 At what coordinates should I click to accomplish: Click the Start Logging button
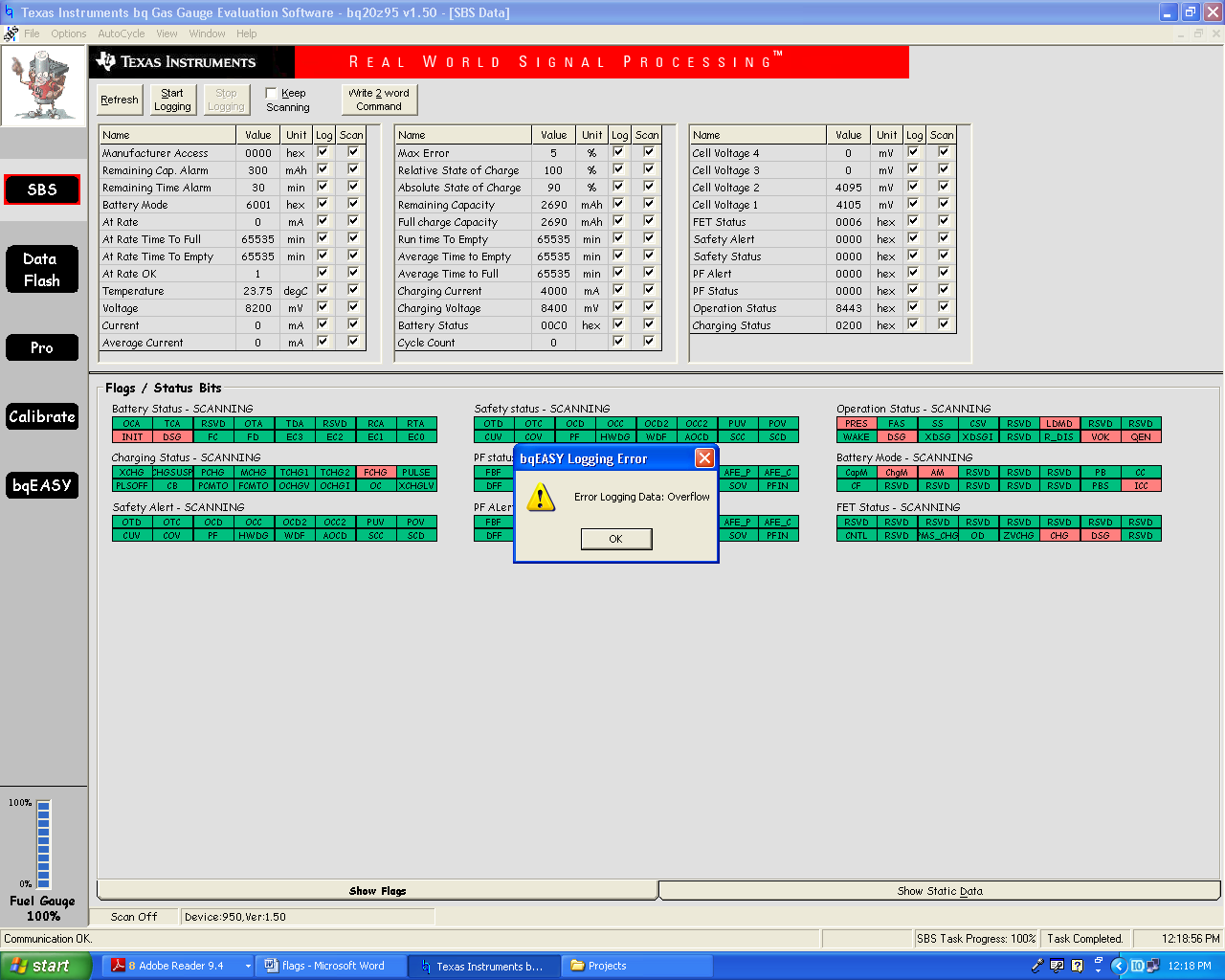pyautogui.click(x=172, y=100)
